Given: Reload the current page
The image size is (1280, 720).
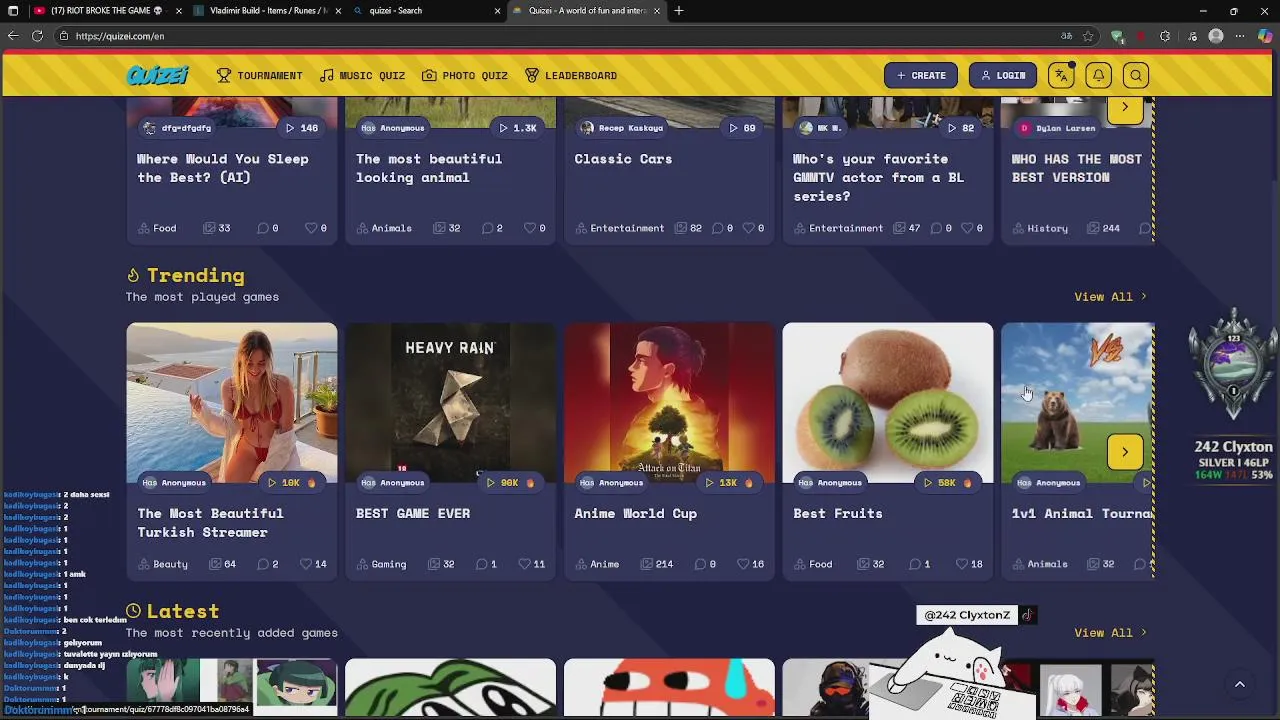Looking at the screenshot, I should 37,36.
